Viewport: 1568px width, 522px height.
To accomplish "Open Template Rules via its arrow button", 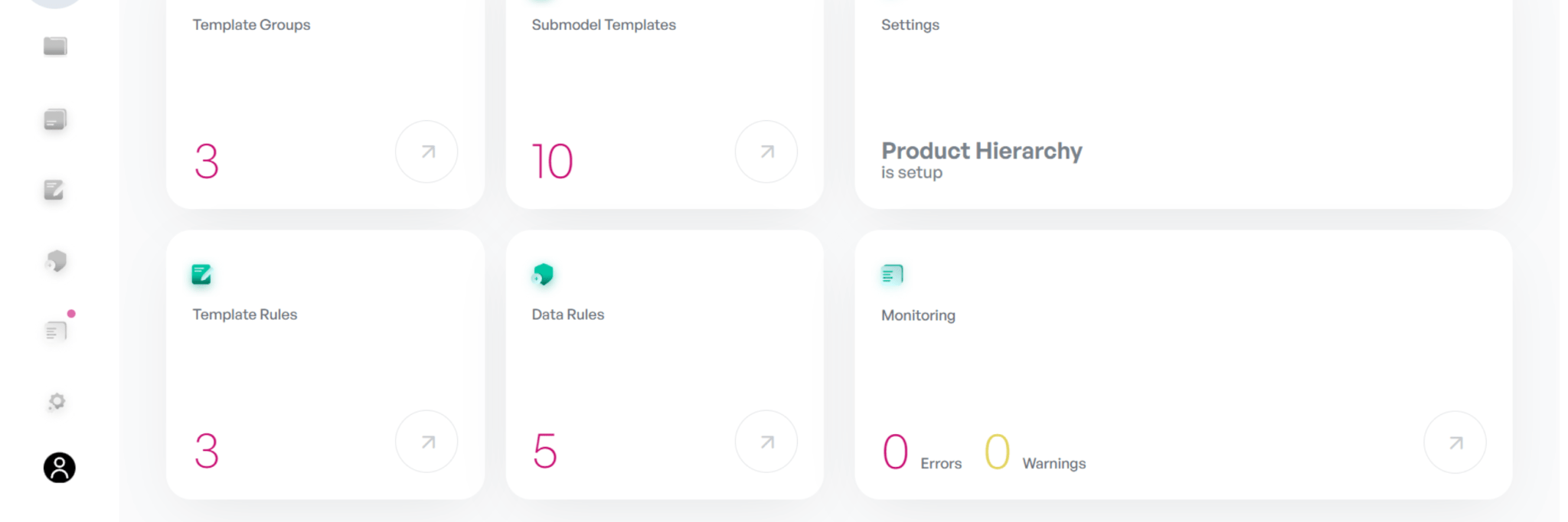I will pos(426,442).
